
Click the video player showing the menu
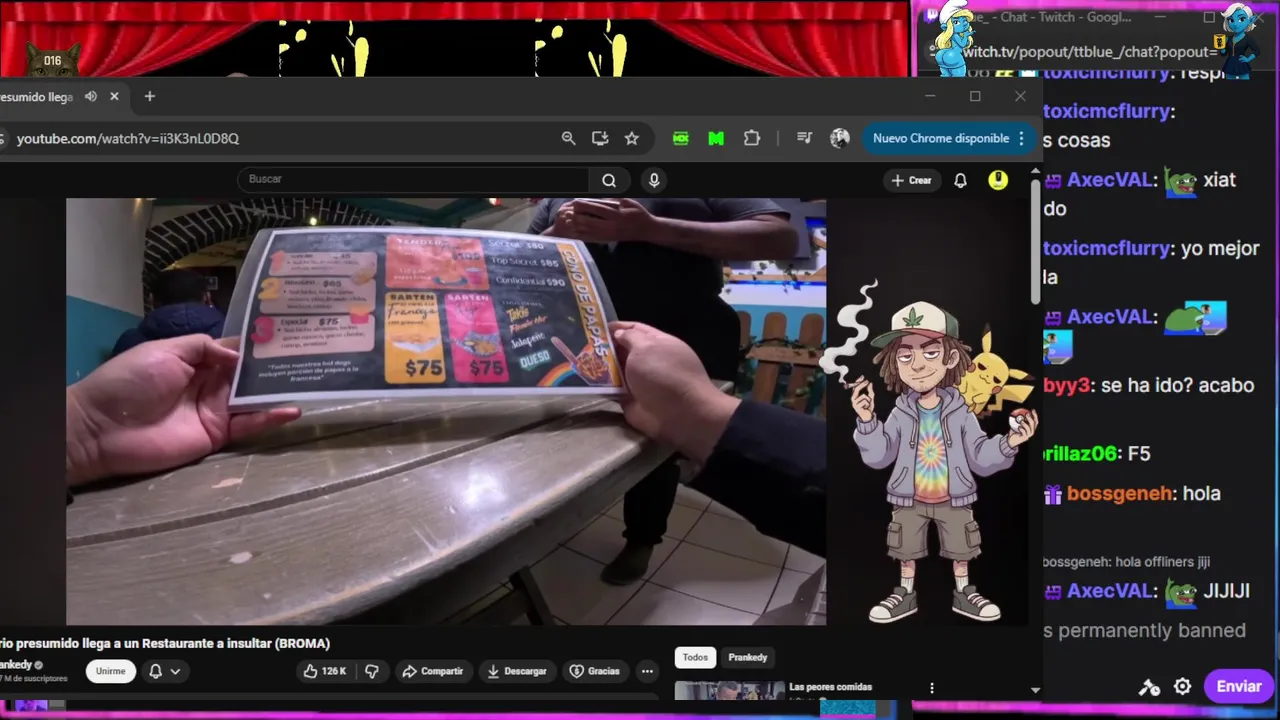coord(446,411)
